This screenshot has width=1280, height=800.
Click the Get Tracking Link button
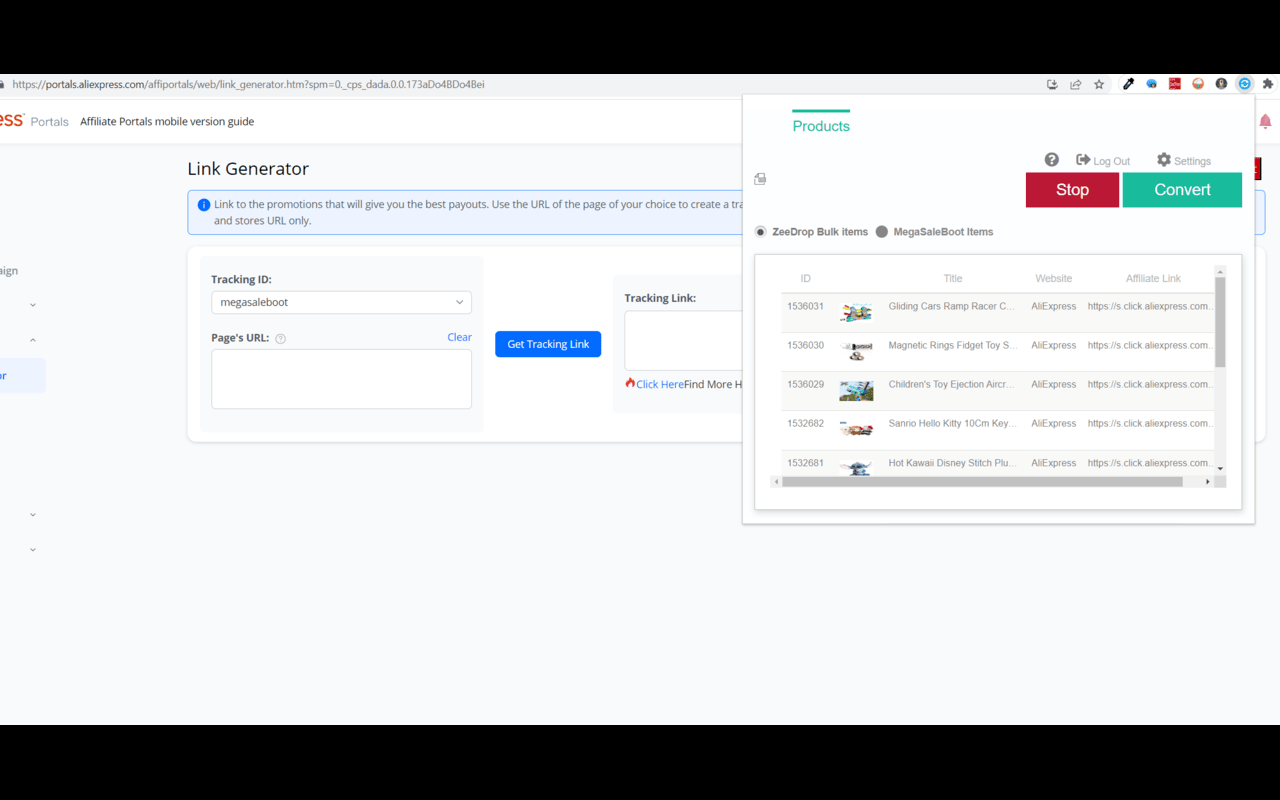pyautogui.click(x=548, y=343)
